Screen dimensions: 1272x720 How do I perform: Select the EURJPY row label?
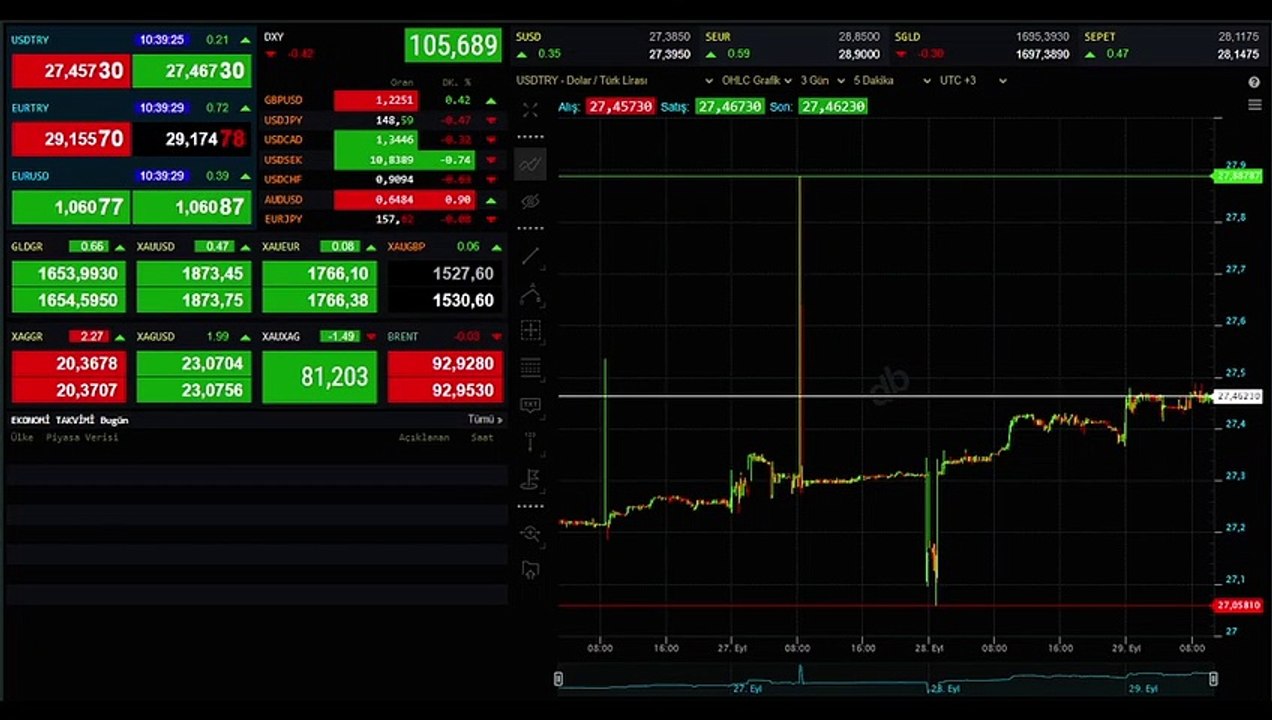[283, 219]
